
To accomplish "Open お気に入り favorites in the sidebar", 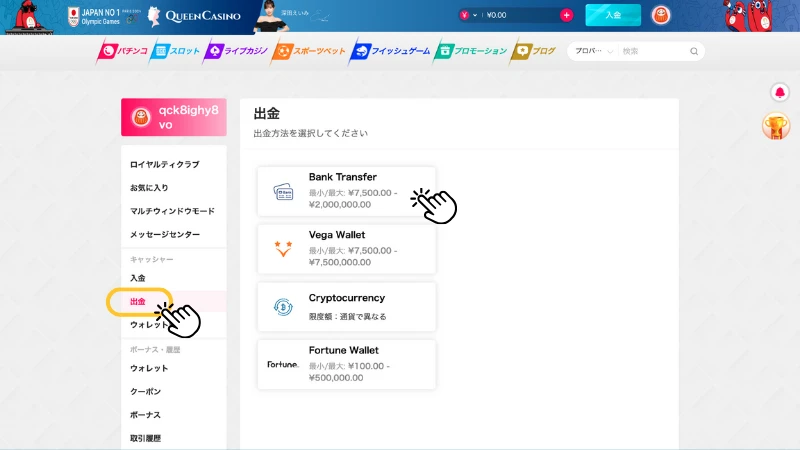I will coord(149,188).
